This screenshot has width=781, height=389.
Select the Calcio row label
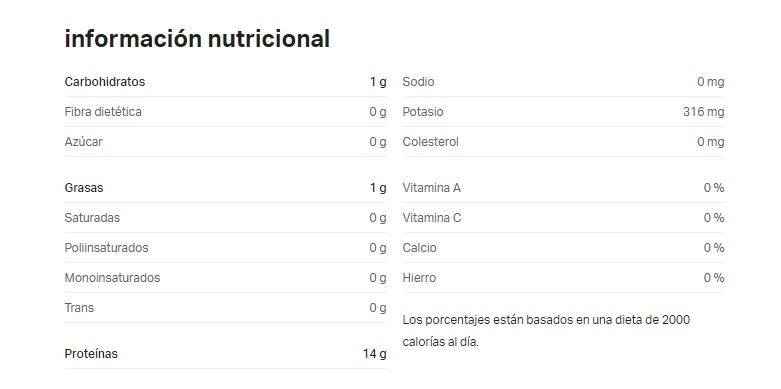(419, 248)
